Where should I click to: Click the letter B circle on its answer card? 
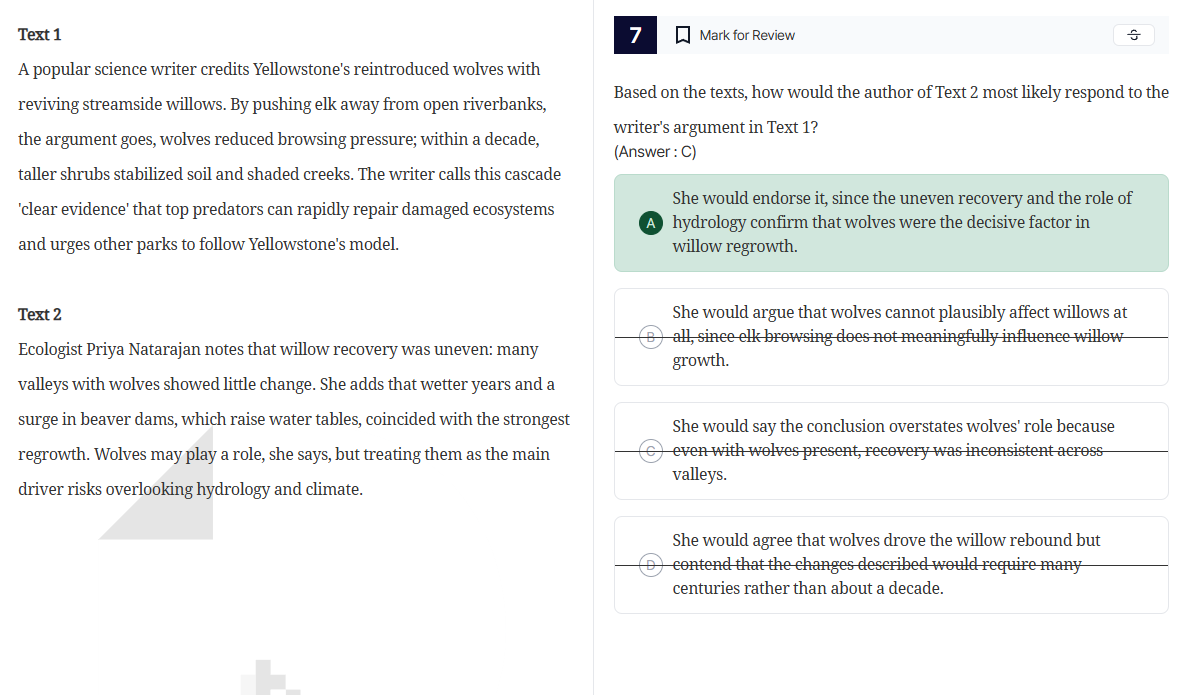650,336
